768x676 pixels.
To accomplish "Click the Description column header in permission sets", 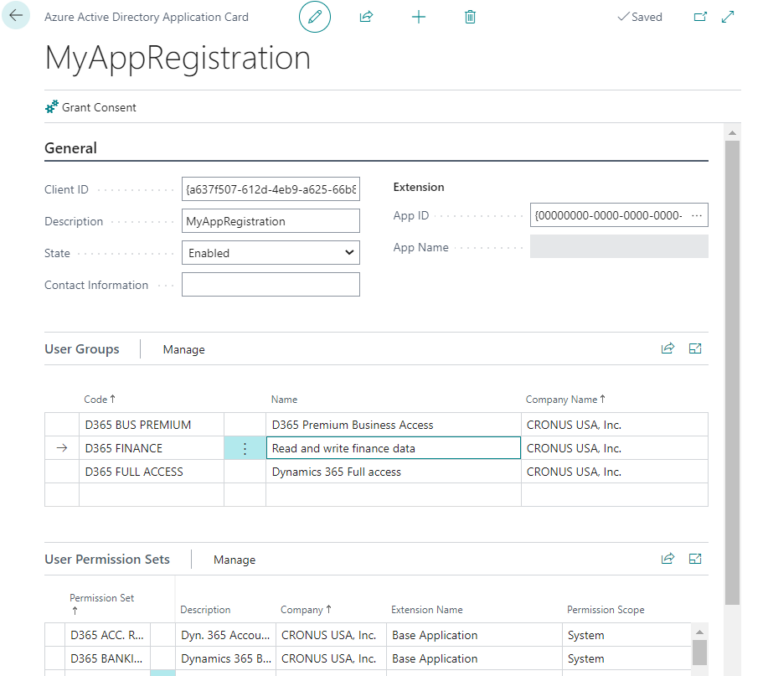I will click(205, 609).
